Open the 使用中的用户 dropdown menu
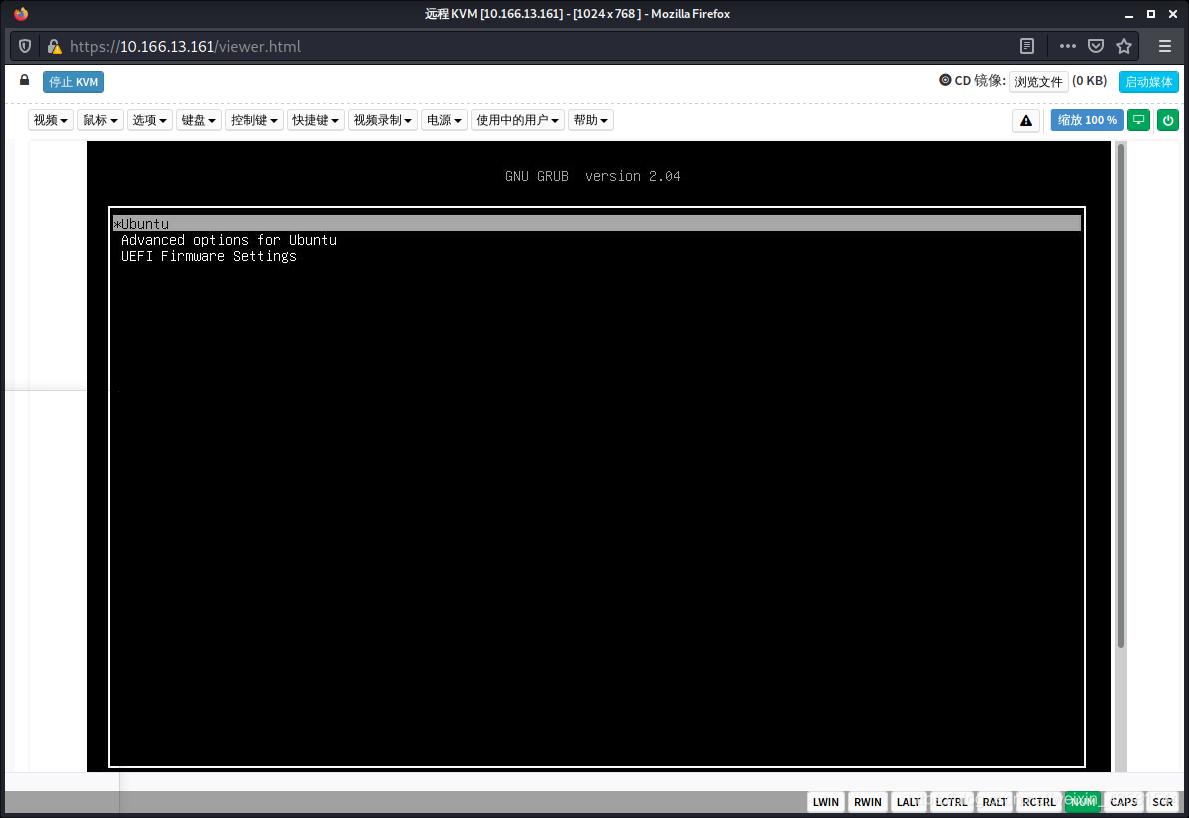 point(518,120)
